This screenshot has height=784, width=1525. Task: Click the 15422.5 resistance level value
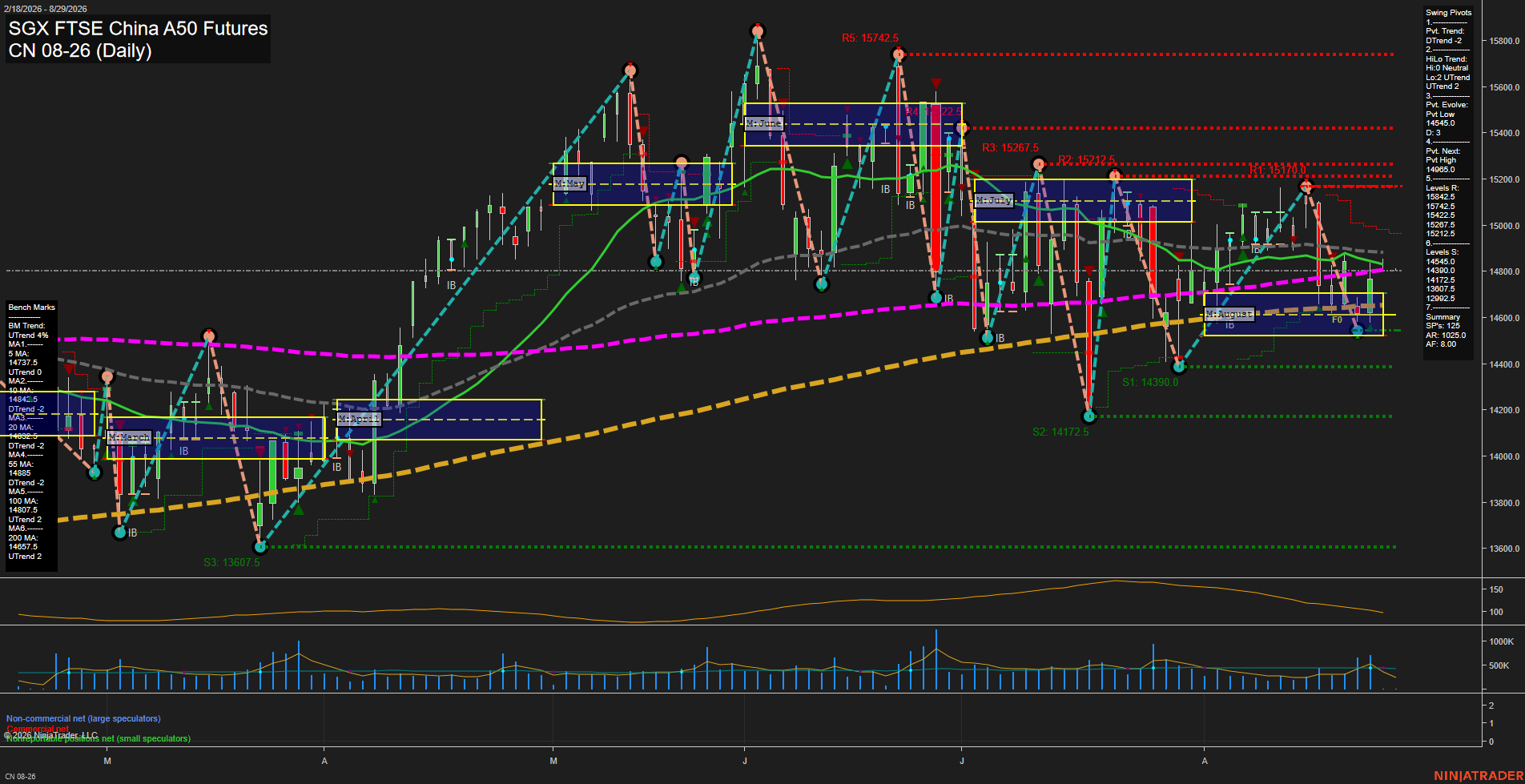1440,215
